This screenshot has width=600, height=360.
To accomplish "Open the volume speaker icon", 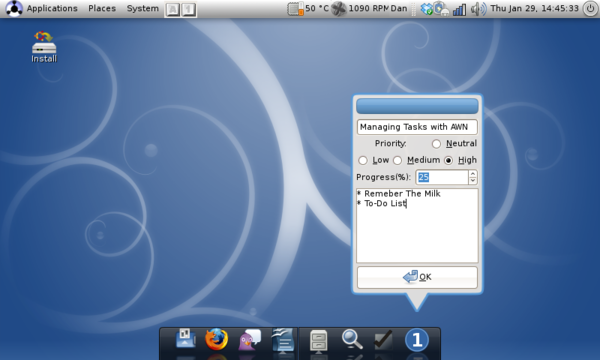I will pos(478,8).
